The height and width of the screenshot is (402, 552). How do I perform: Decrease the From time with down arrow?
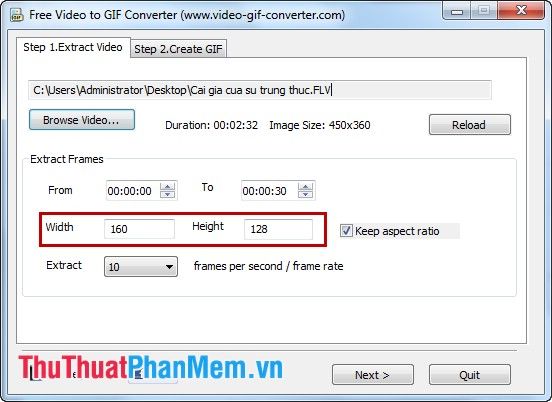click(x=168, y=194)
